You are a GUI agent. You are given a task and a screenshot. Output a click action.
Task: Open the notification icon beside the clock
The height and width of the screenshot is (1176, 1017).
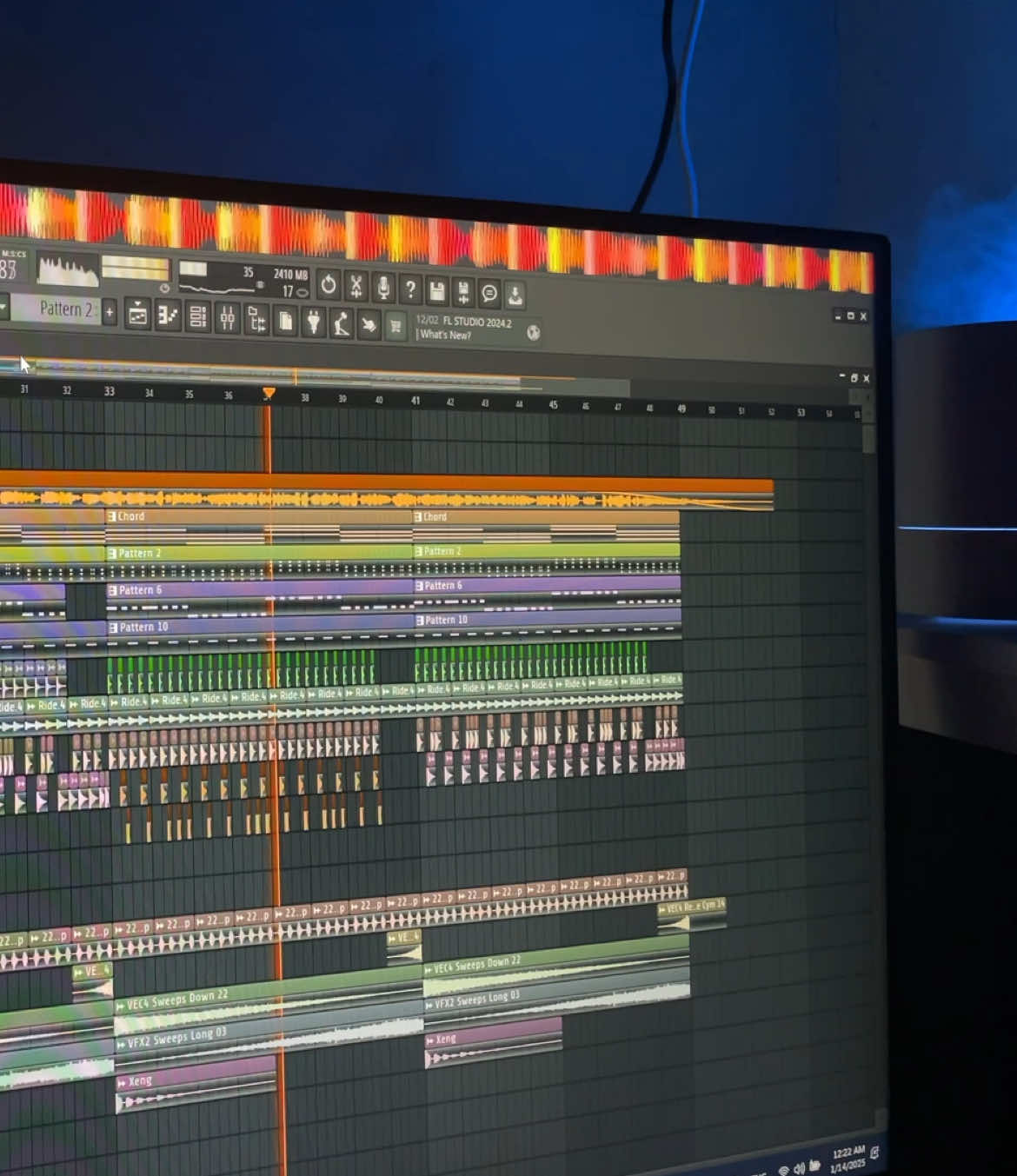[x=874, y=1153]
